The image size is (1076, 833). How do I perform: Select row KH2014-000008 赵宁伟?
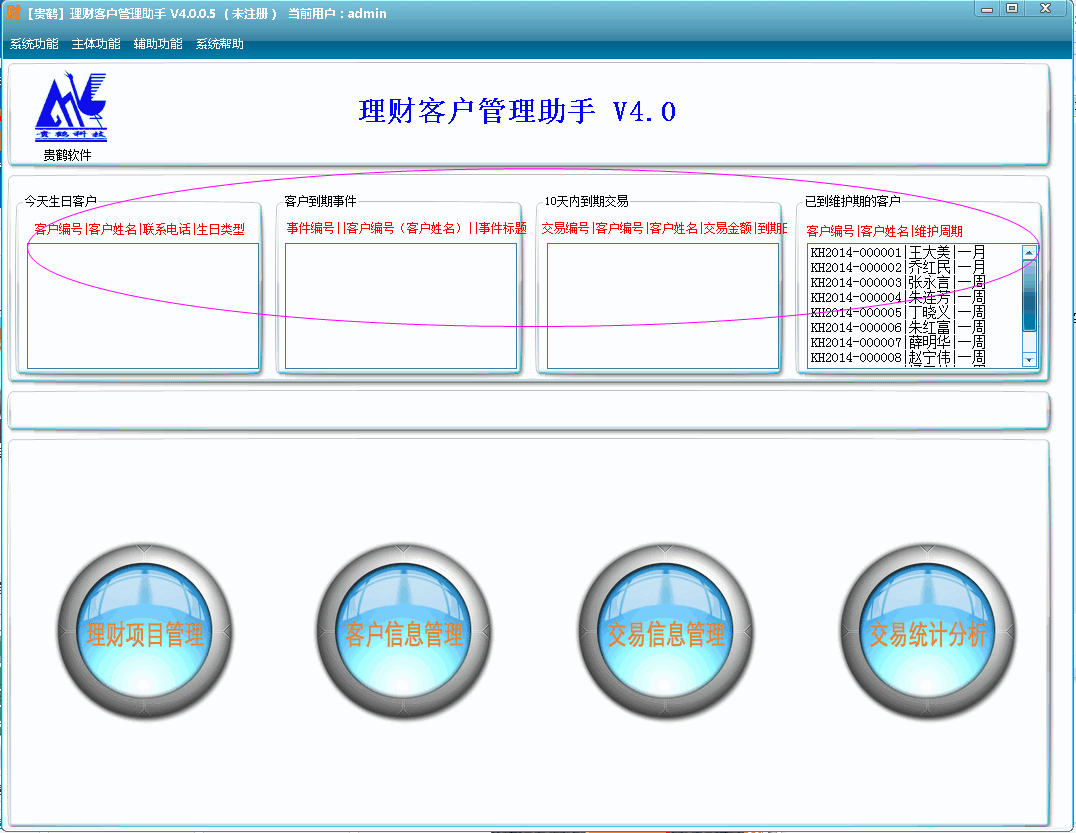click(x=898, y=357)
